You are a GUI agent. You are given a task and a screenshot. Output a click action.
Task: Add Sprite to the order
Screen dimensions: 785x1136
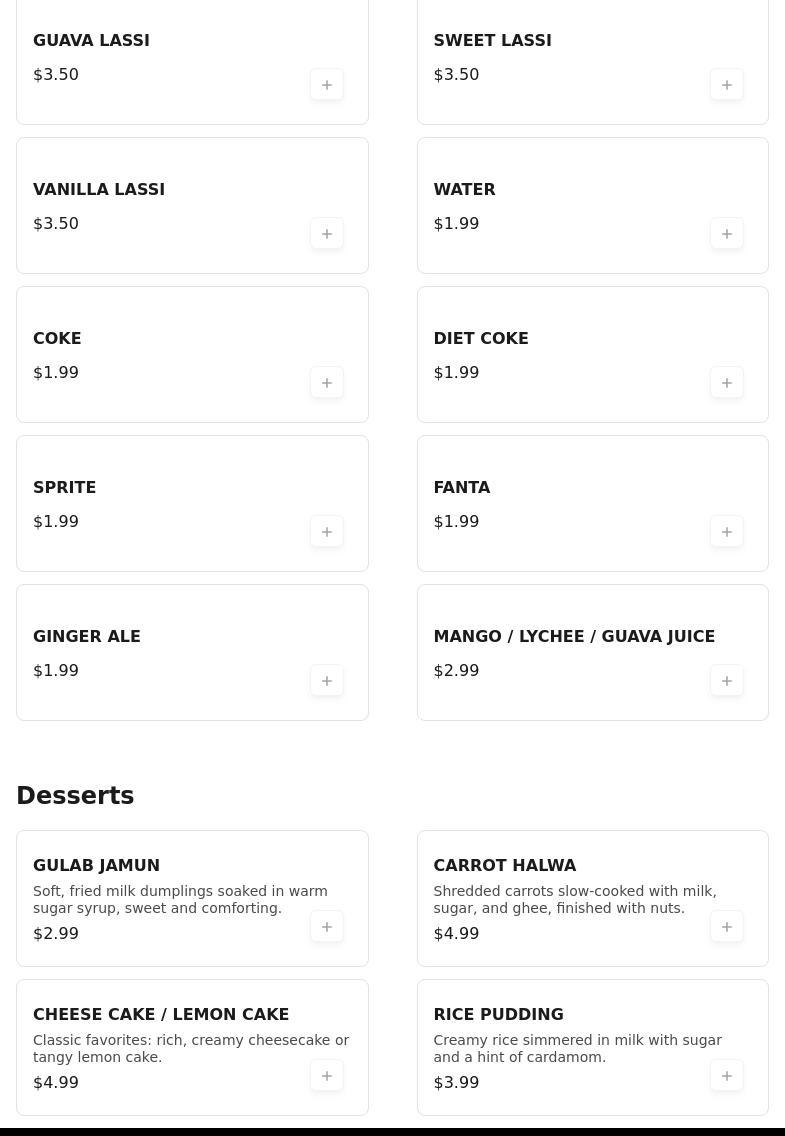327,531
